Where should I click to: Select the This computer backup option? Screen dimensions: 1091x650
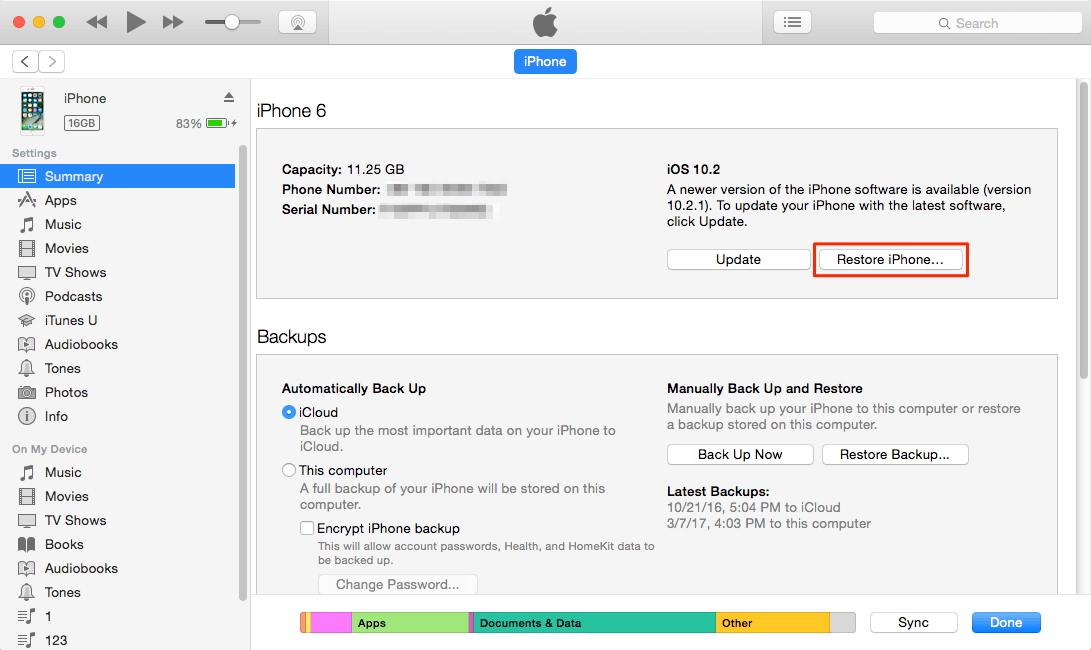tap(289, 470)
